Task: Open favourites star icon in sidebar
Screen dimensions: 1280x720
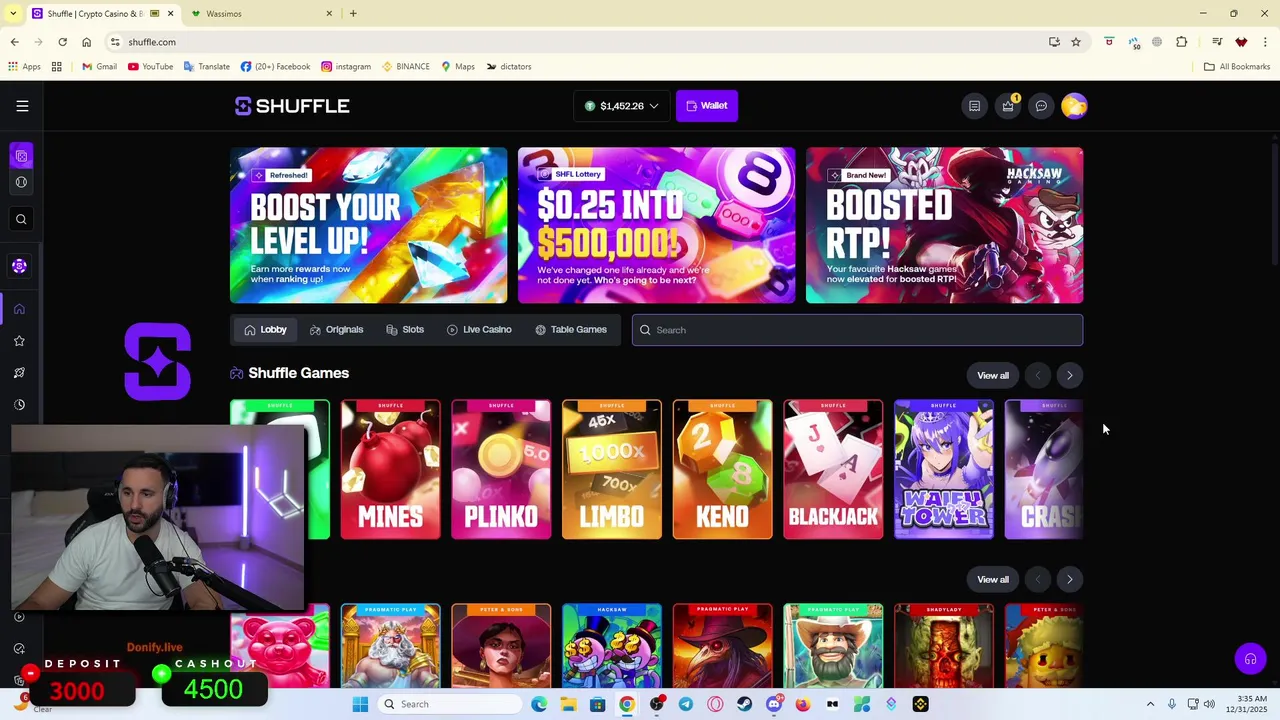Action: [19, 341]
